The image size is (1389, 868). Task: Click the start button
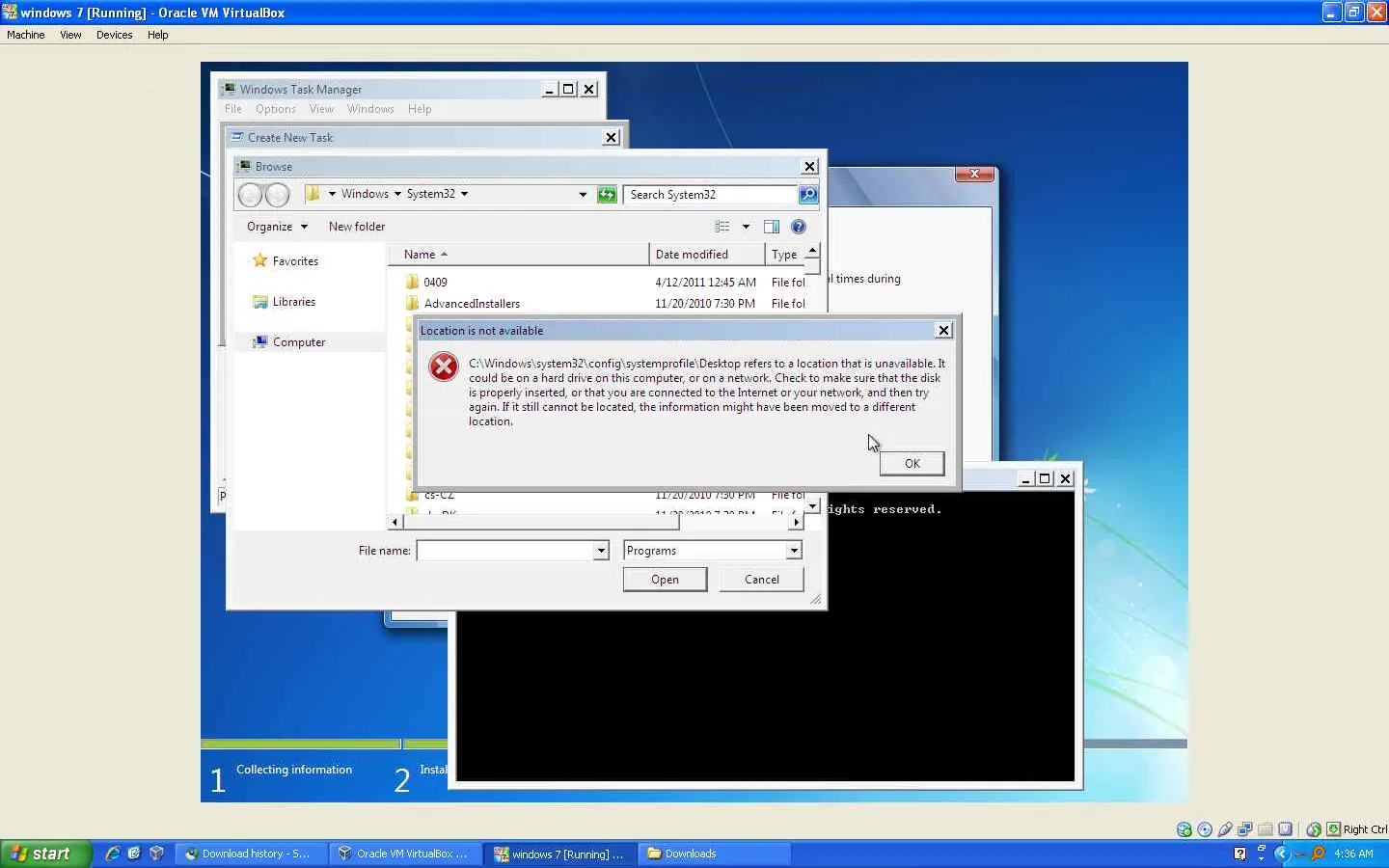pos(44,854)
